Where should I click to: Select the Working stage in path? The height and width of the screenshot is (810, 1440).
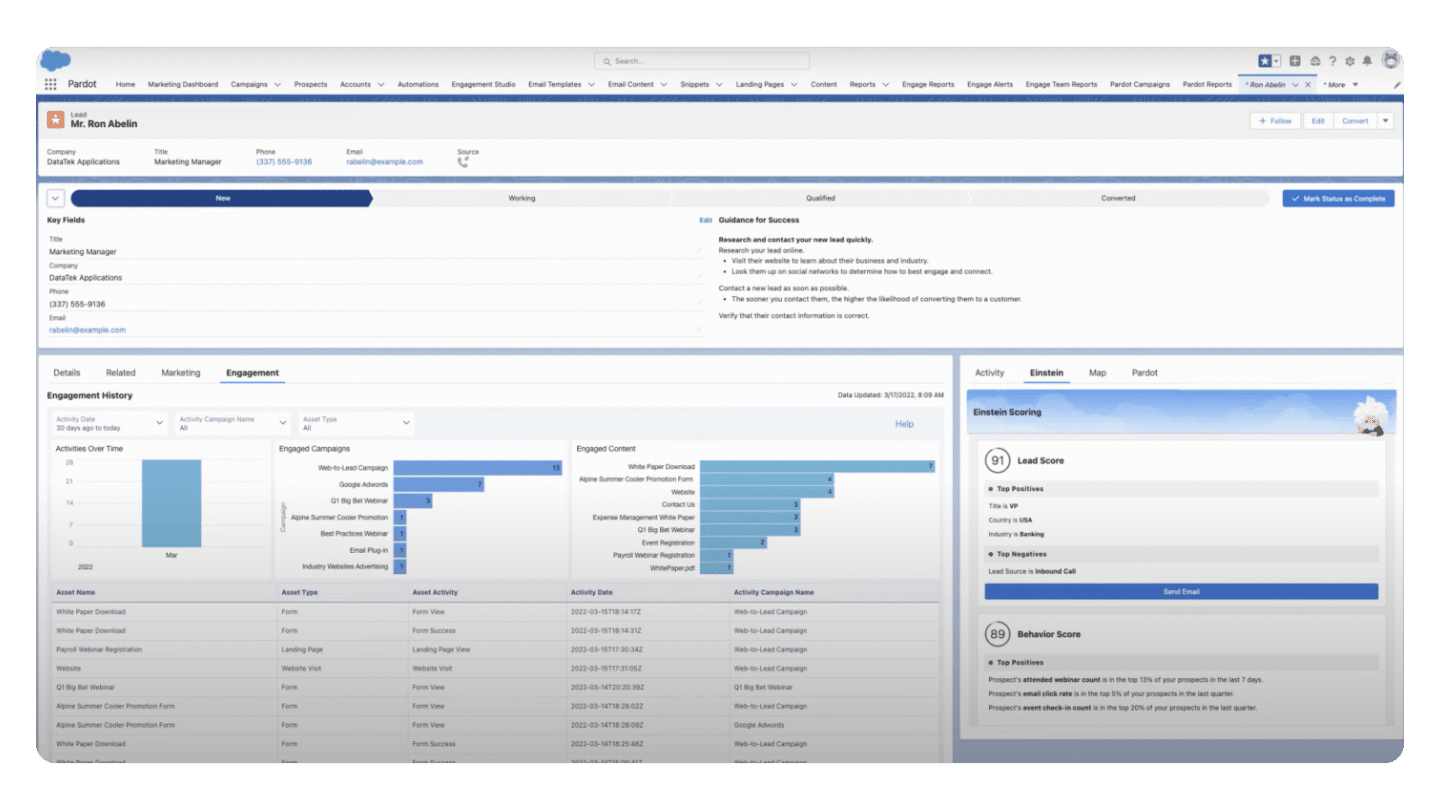tap(521, 198)
